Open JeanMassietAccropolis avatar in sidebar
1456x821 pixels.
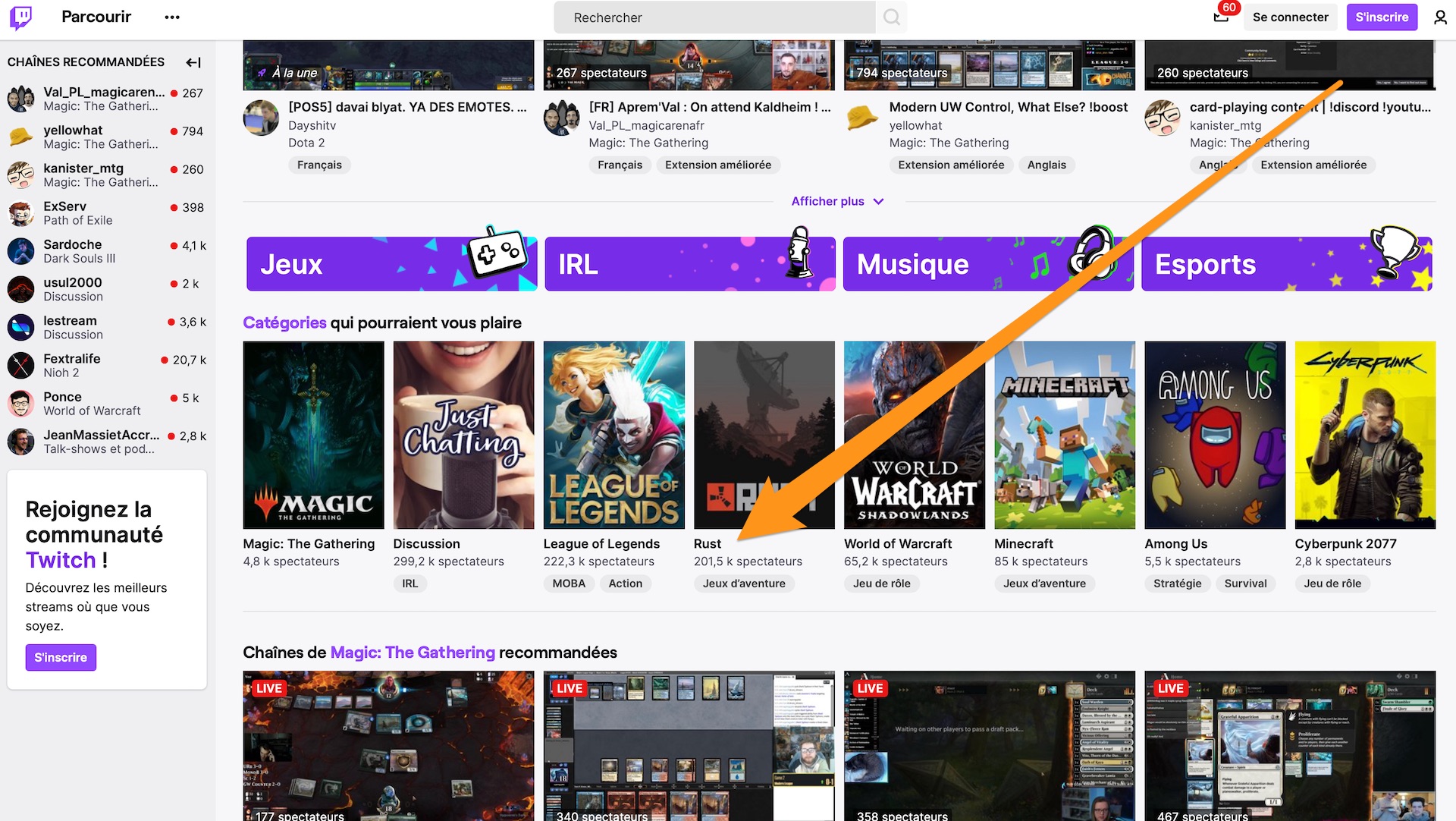tap(21, 442)
